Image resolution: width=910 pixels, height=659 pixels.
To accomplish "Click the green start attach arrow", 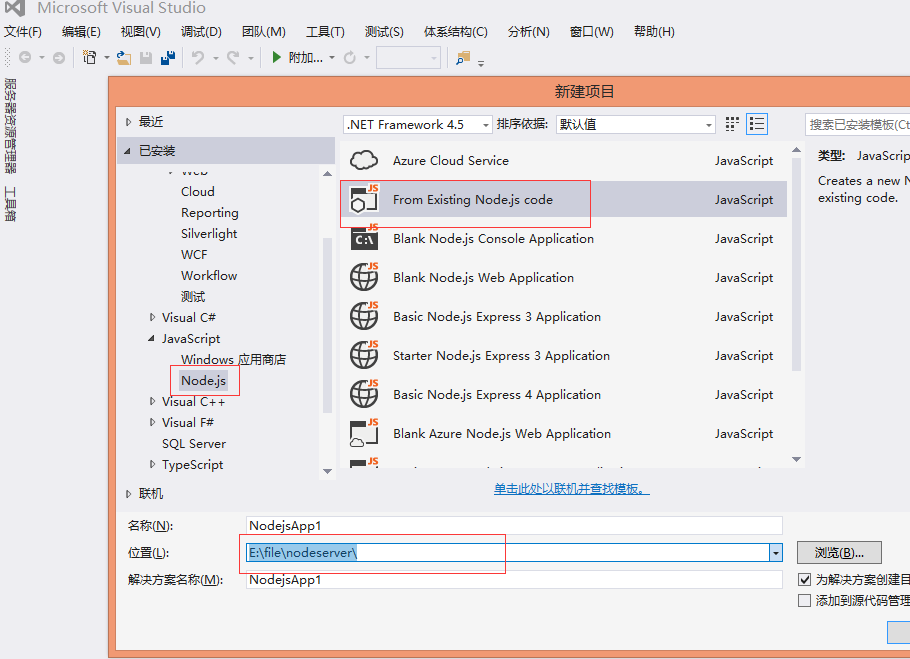I will (x=276, y=57).
